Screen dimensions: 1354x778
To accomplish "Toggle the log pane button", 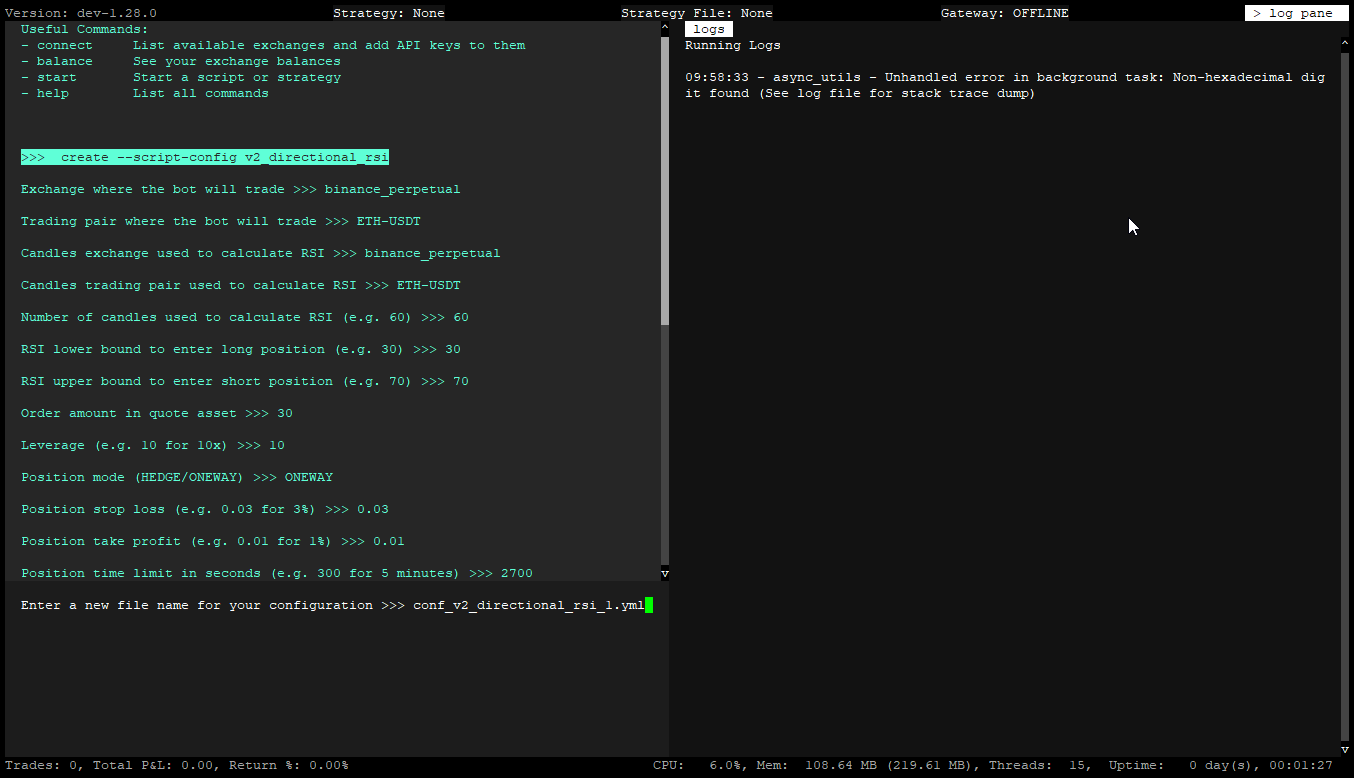I will (1296, 13).
